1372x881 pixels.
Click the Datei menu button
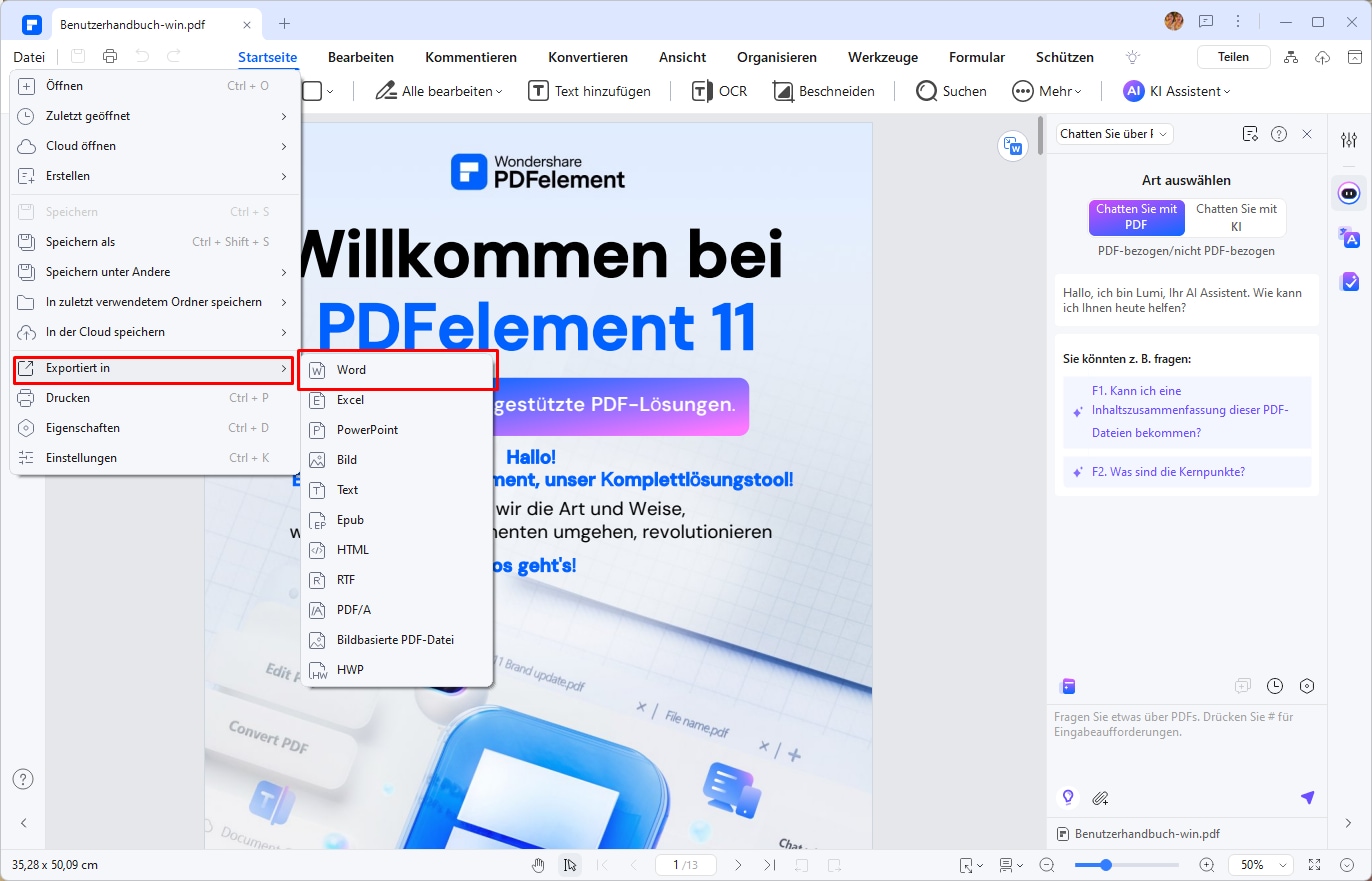(29, 57)
